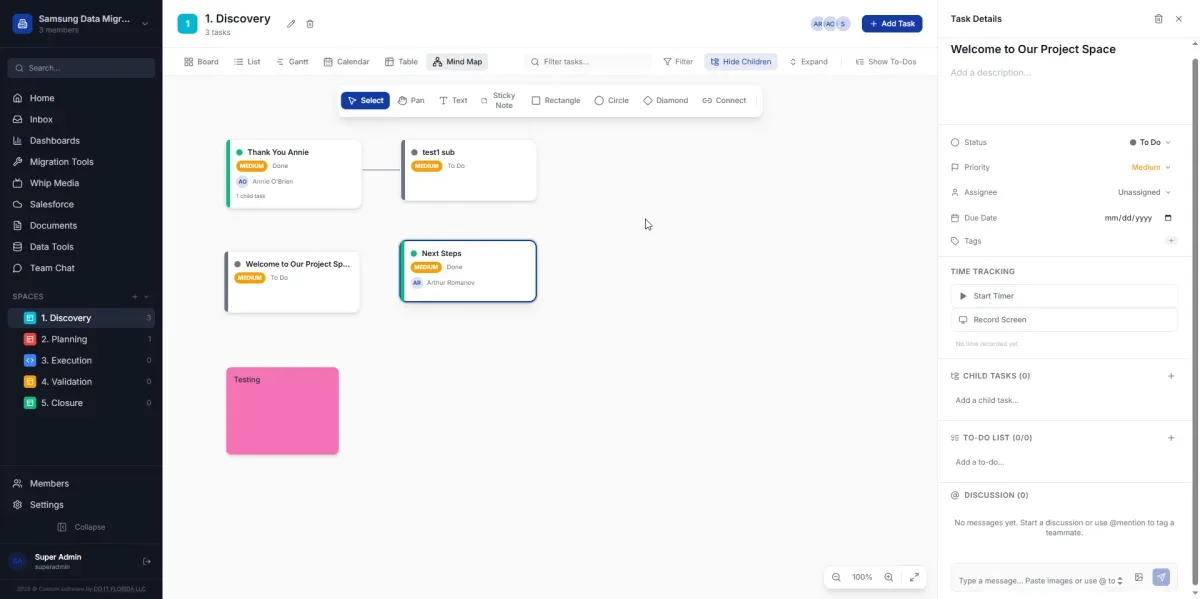Select the Diamond shape tool
1200x599 pixels.
[x=665, y=101]
